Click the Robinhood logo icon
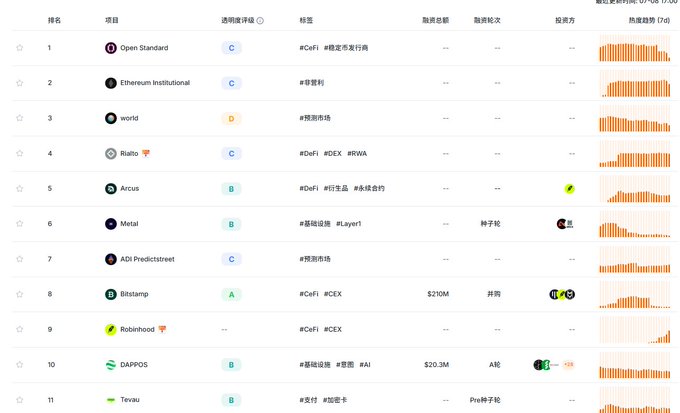This screenshot has width=680, height=413. click(111, 329)
